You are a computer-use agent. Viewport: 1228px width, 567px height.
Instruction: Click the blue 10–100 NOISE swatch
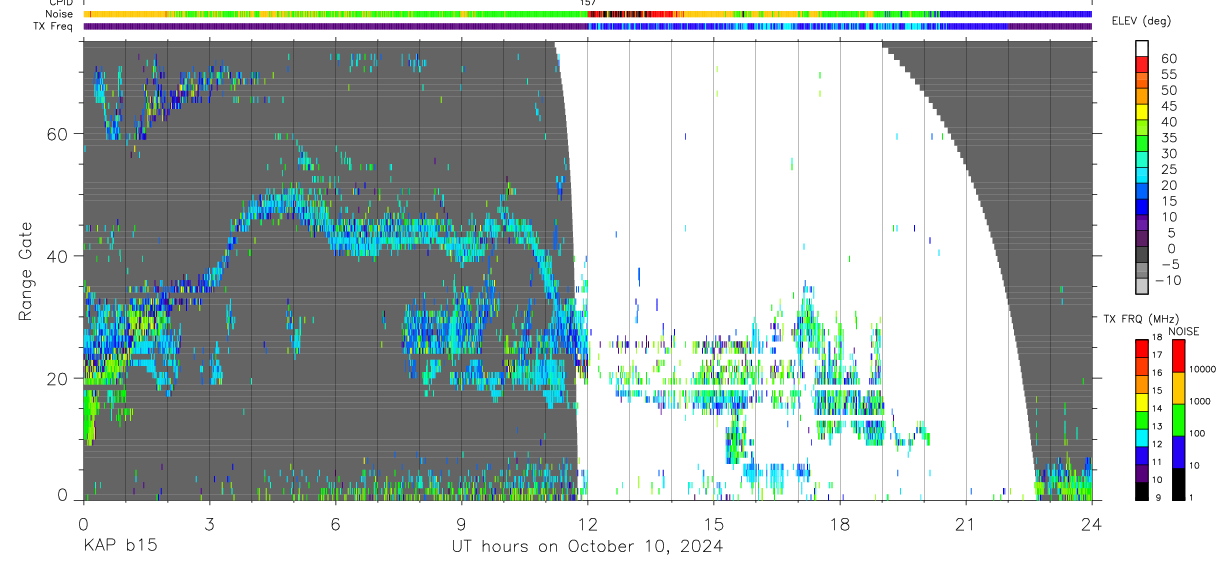(x=1178, y=451)
